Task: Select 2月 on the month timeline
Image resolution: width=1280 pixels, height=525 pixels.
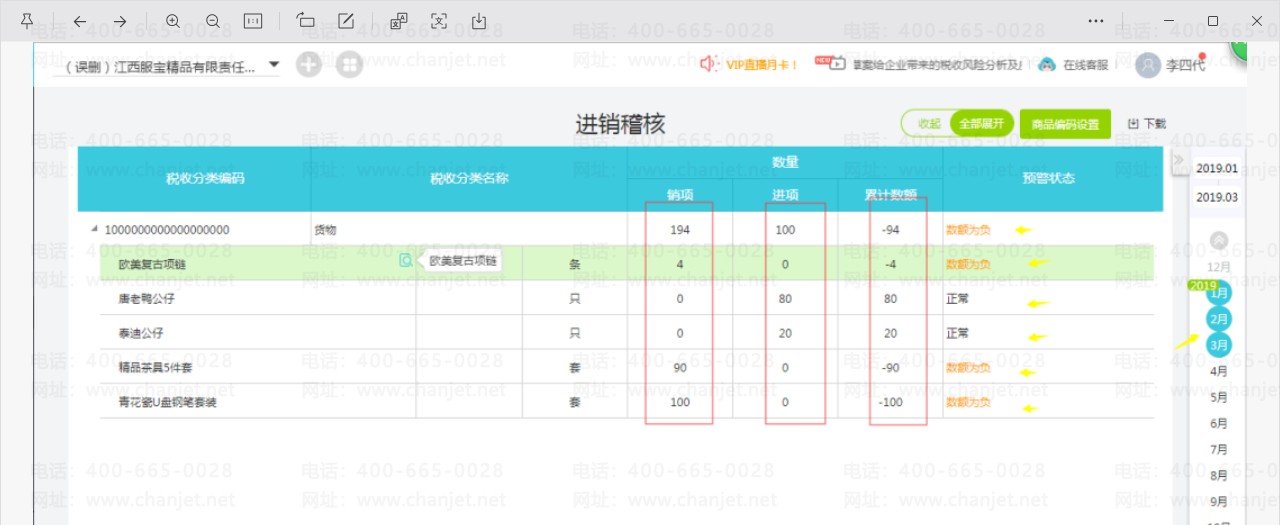Action: click(x=1218, y=319)
